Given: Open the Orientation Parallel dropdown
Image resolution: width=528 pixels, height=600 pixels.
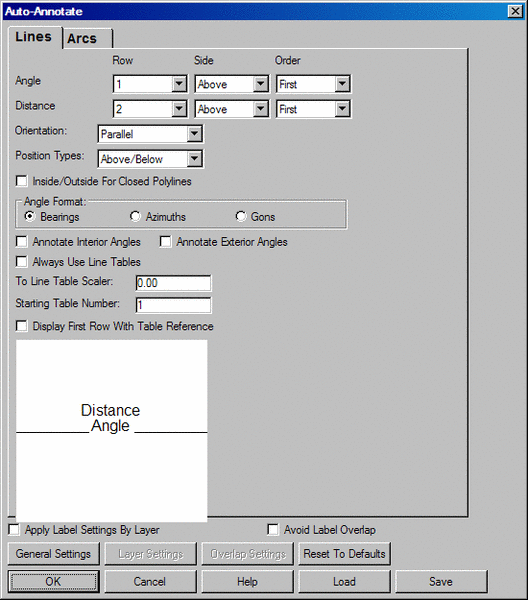Looking at the screenshot, I should (150, 134).
